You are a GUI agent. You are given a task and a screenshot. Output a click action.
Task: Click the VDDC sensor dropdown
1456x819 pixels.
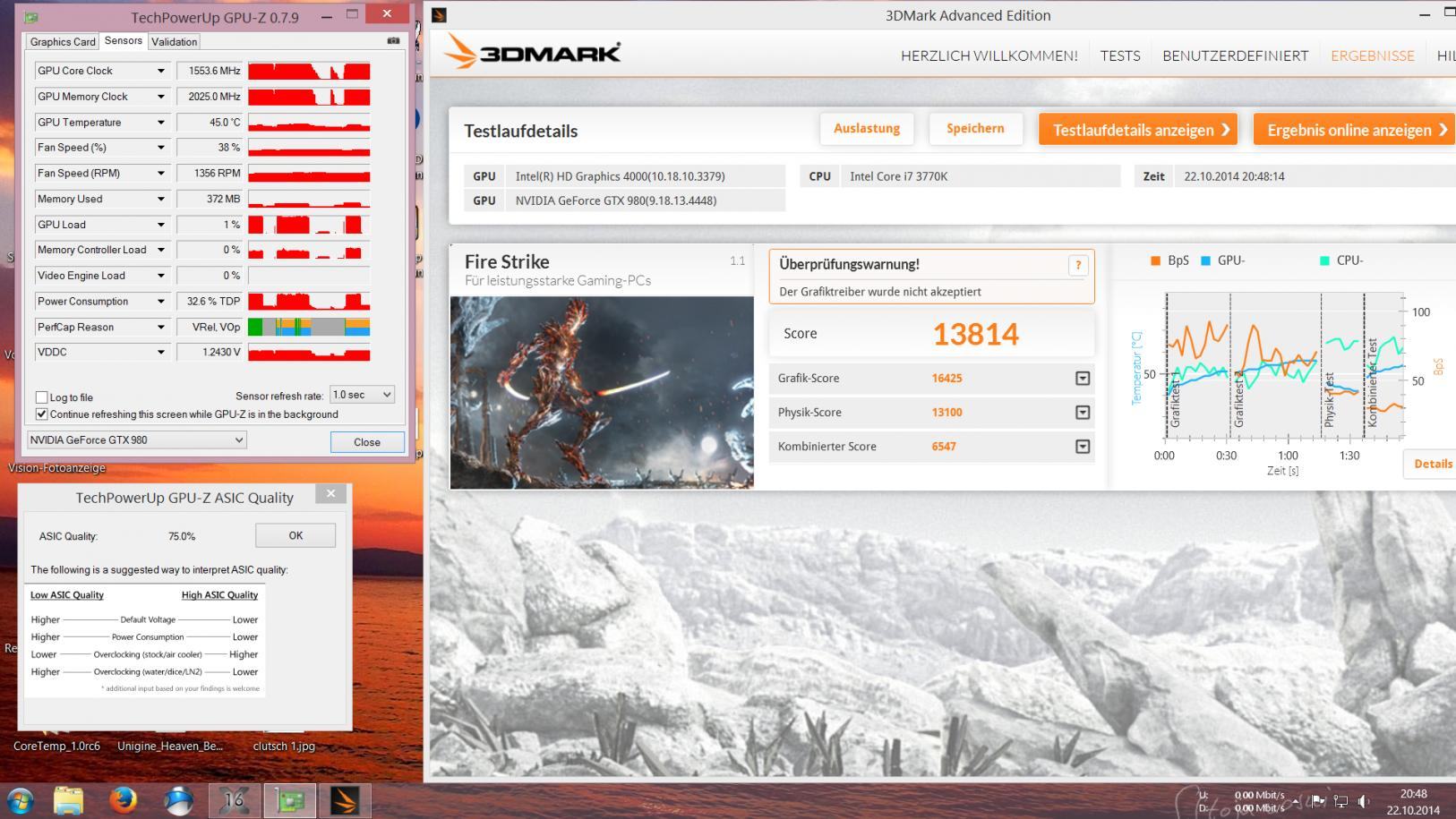[x=161, y=353]
